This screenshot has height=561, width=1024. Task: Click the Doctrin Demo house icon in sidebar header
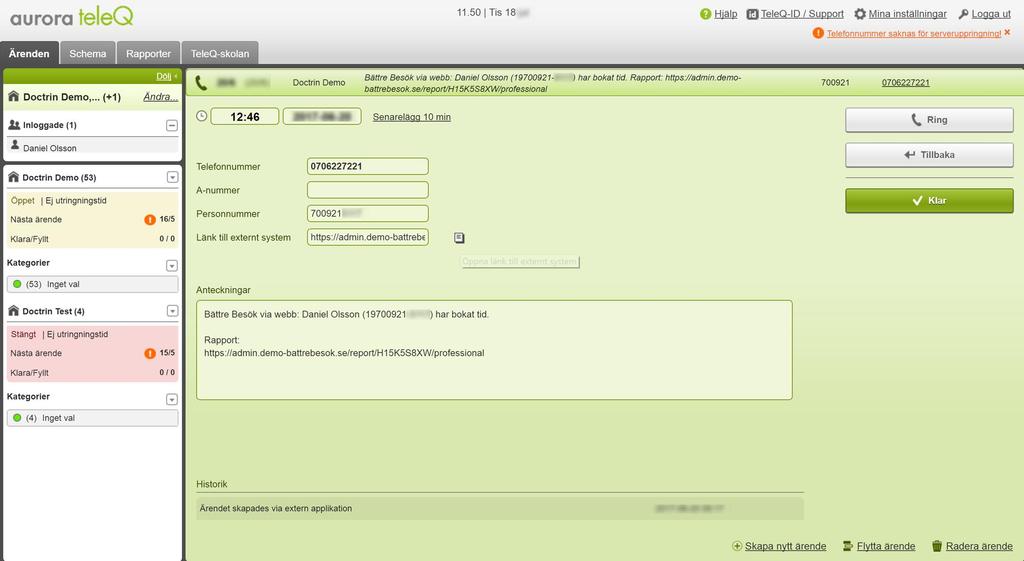coord(13,97)
